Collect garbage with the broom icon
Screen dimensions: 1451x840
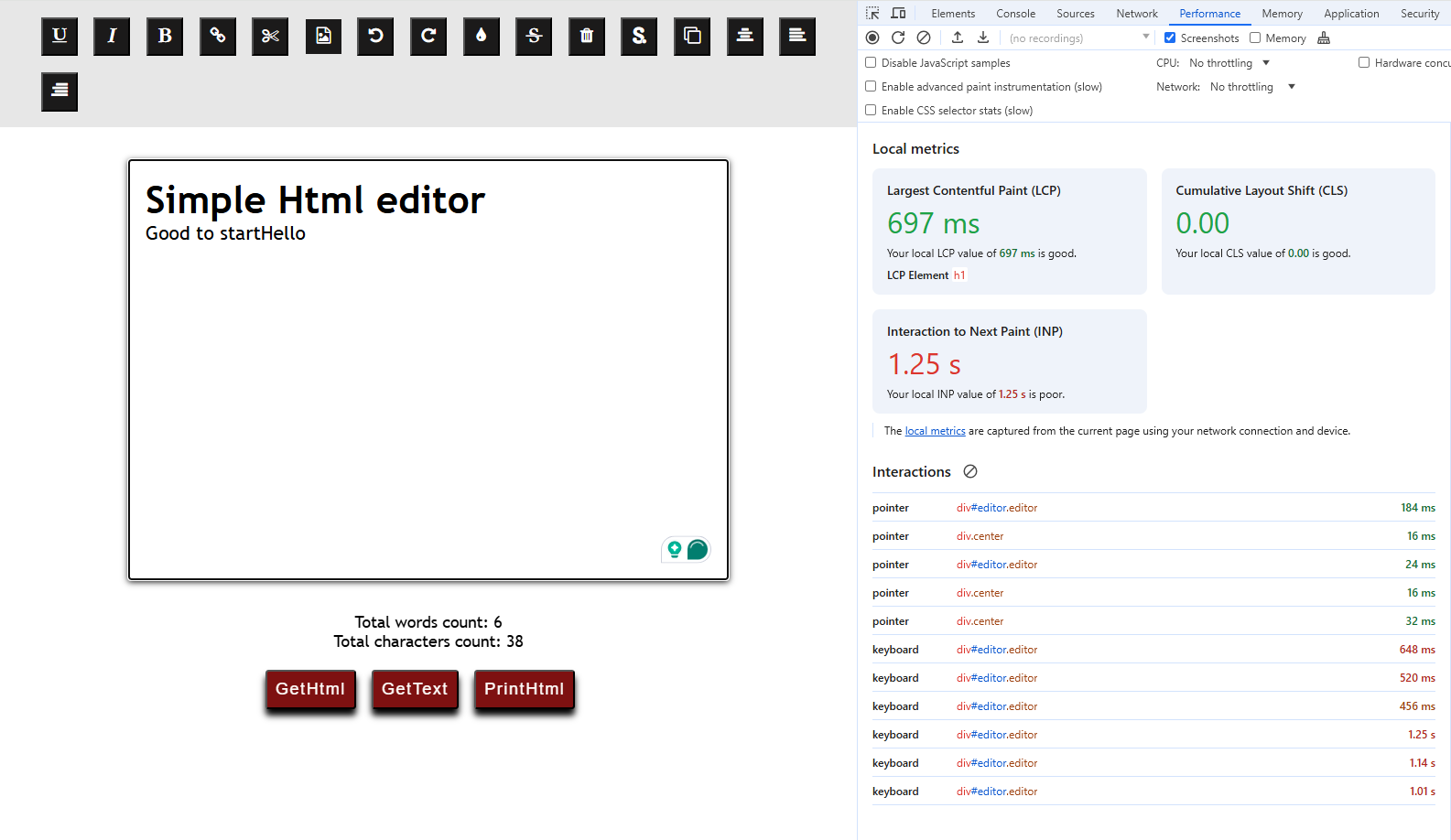(x=1324, y=38)
